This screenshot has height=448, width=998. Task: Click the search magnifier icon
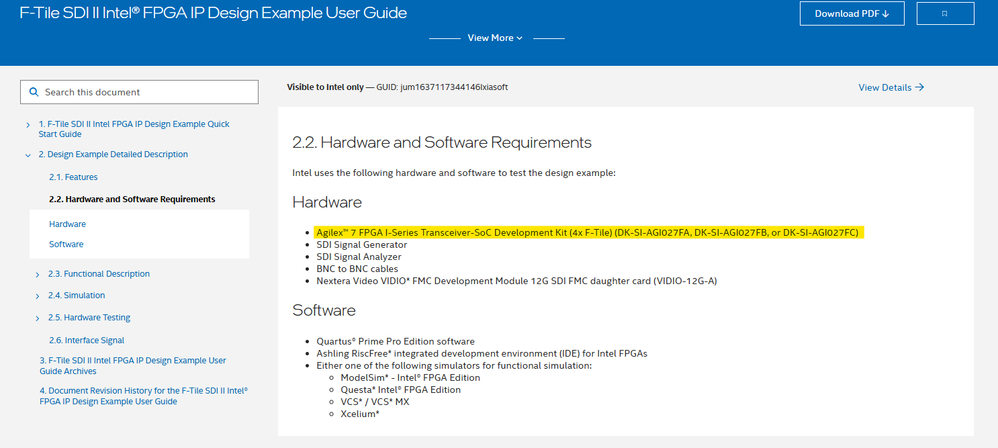pyautogui.click(x=34, y=92)
